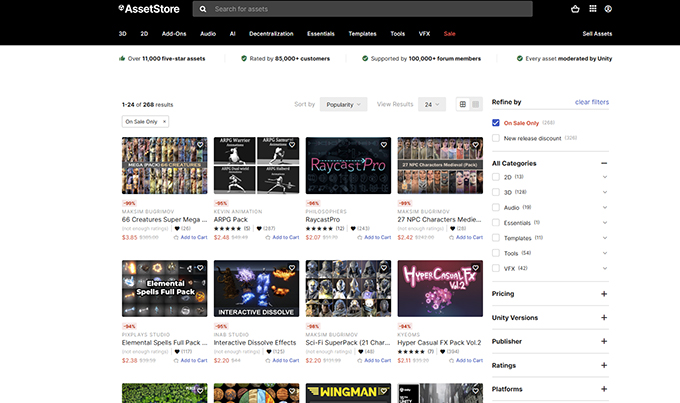The height and width of the screenshot is (403, 680).
Task: Click the search magnifier icon
Action: pyautogui.click(x=203, y=9)
